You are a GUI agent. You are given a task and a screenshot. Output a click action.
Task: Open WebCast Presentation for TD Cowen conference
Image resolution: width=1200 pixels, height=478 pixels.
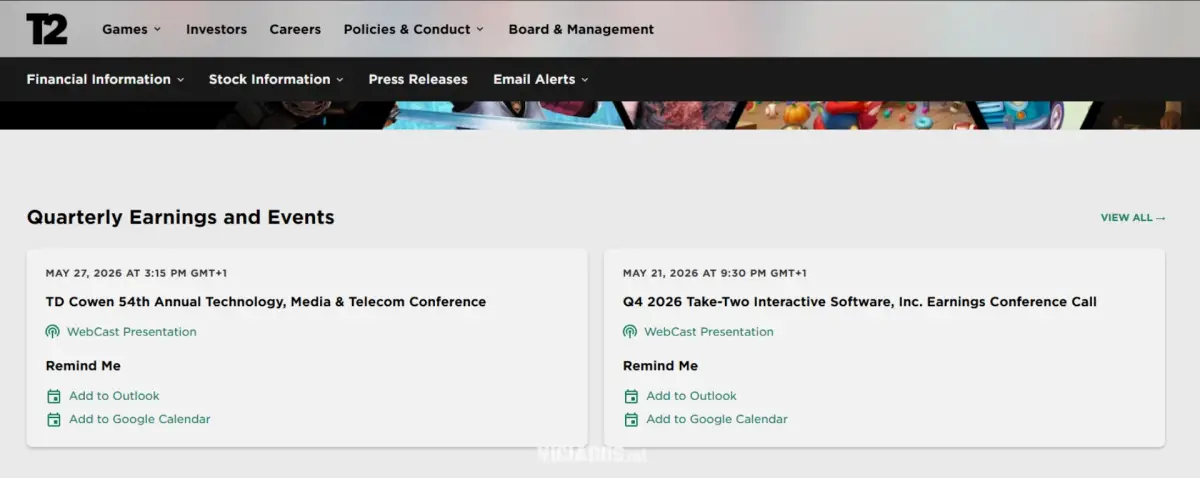pos(132,332)
